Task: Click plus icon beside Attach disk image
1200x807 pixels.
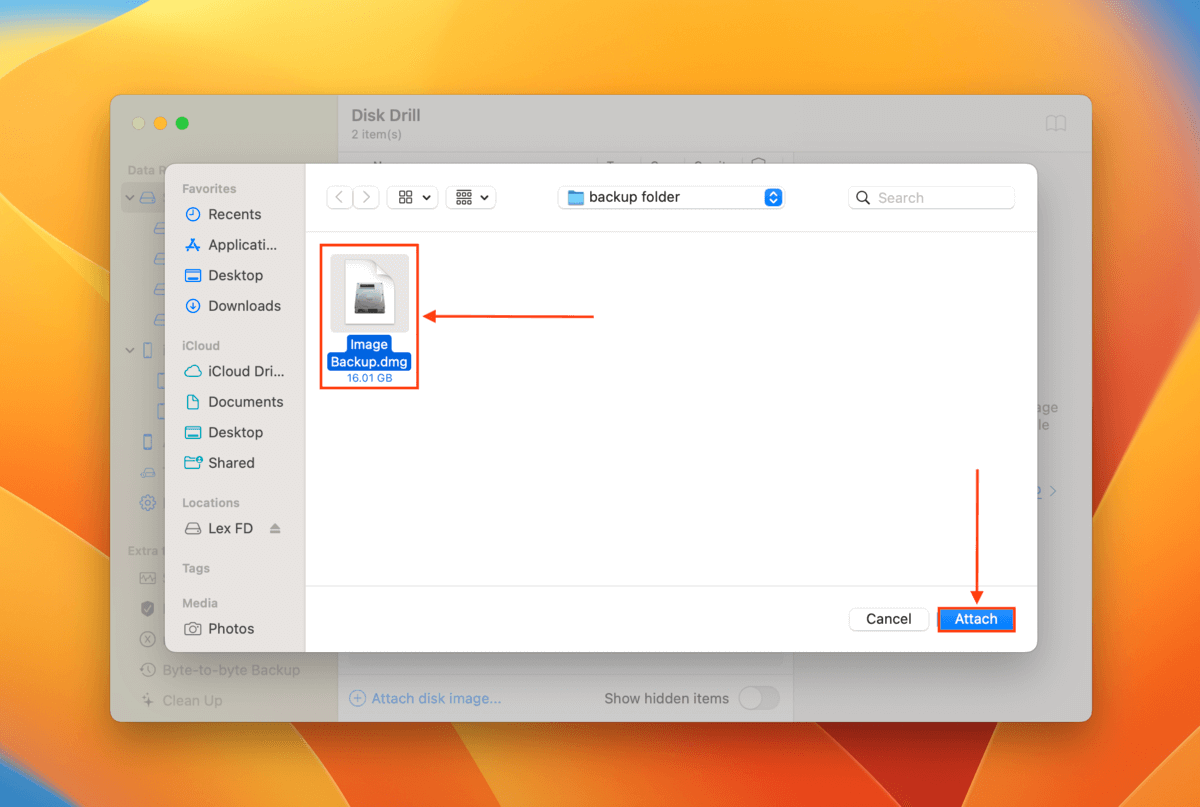Action: (x=357, y=698)
